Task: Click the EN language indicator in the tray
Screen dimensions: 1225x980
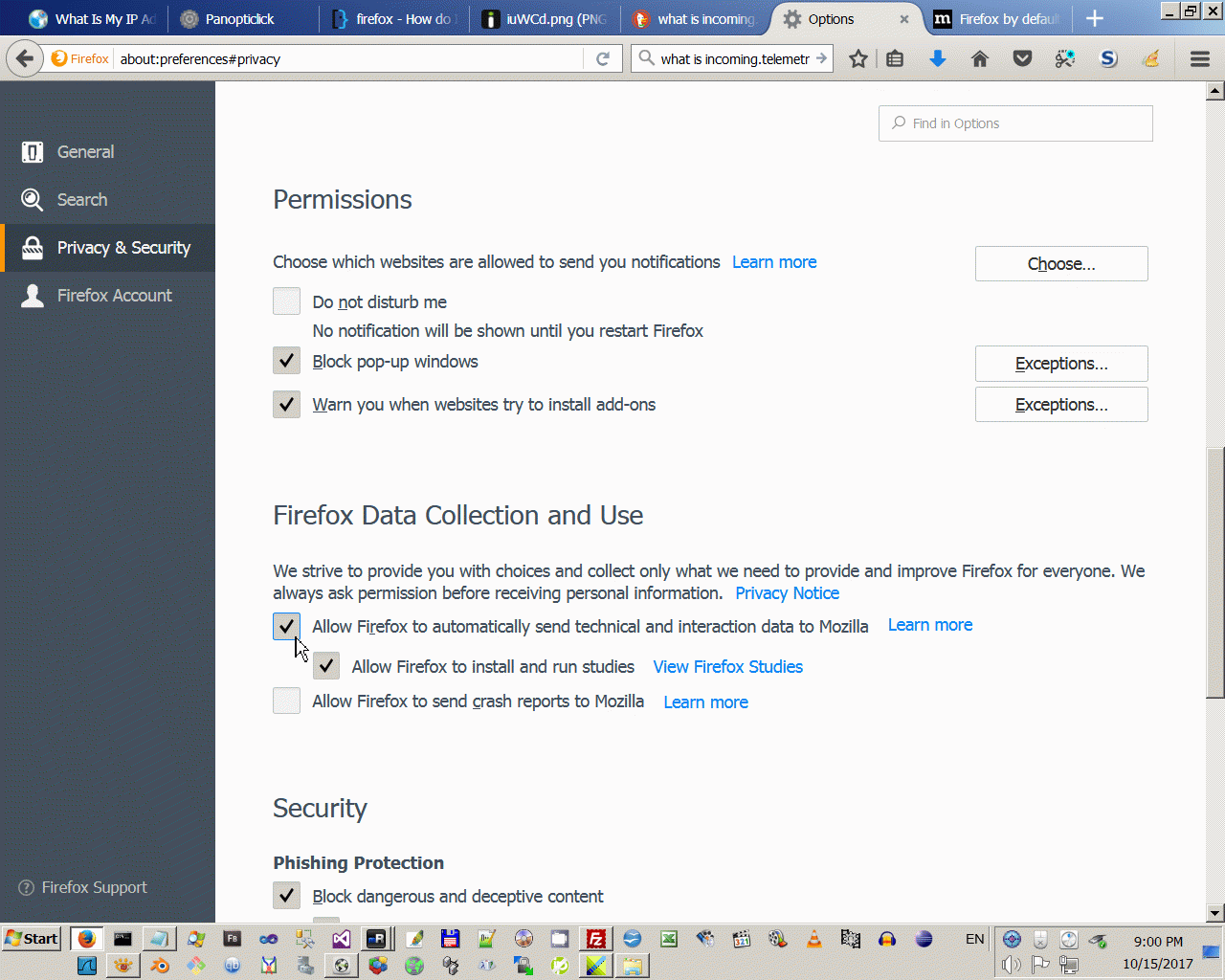Action: click(974, 939)
